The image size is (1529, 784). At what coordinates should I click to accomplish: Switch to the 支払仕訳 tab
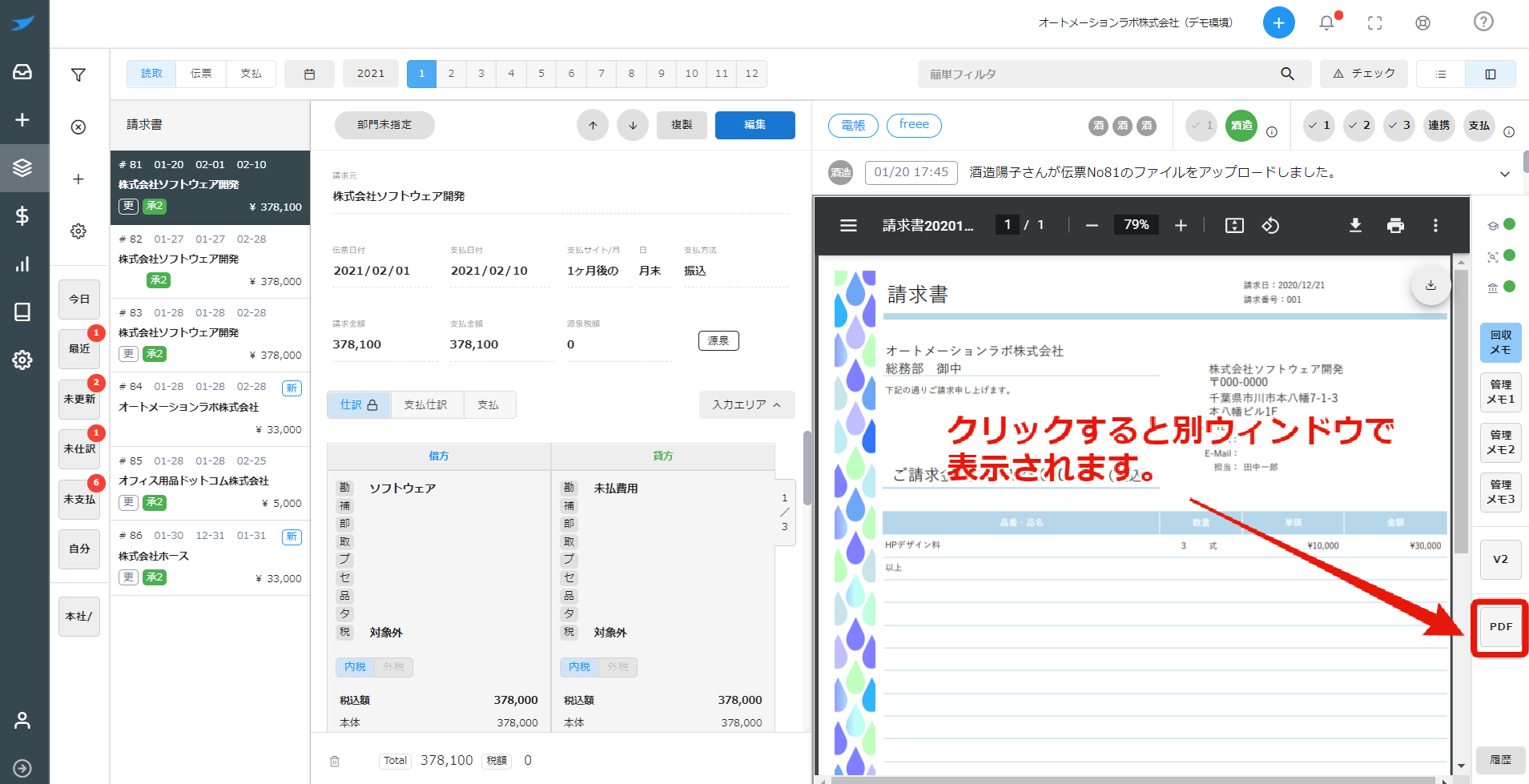(426, 404)
